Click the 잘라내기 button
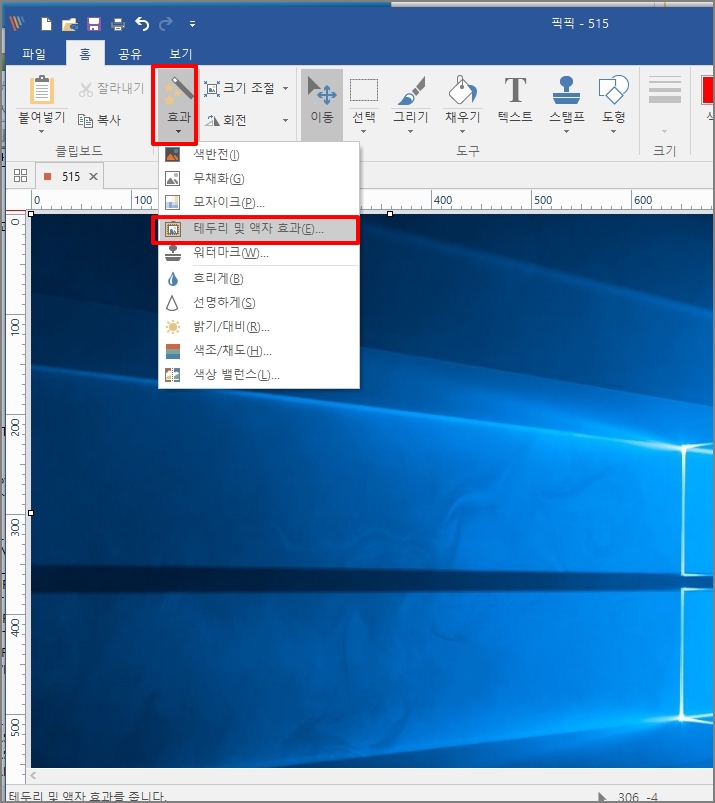 click(x=112, y=89)
